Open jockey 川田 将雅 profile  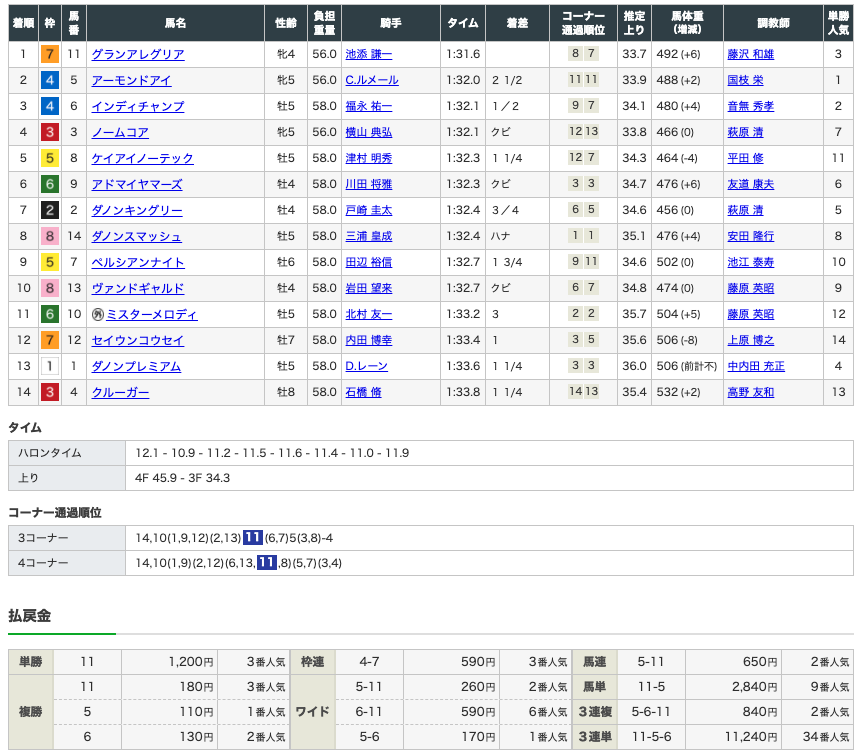pos(369,184)
